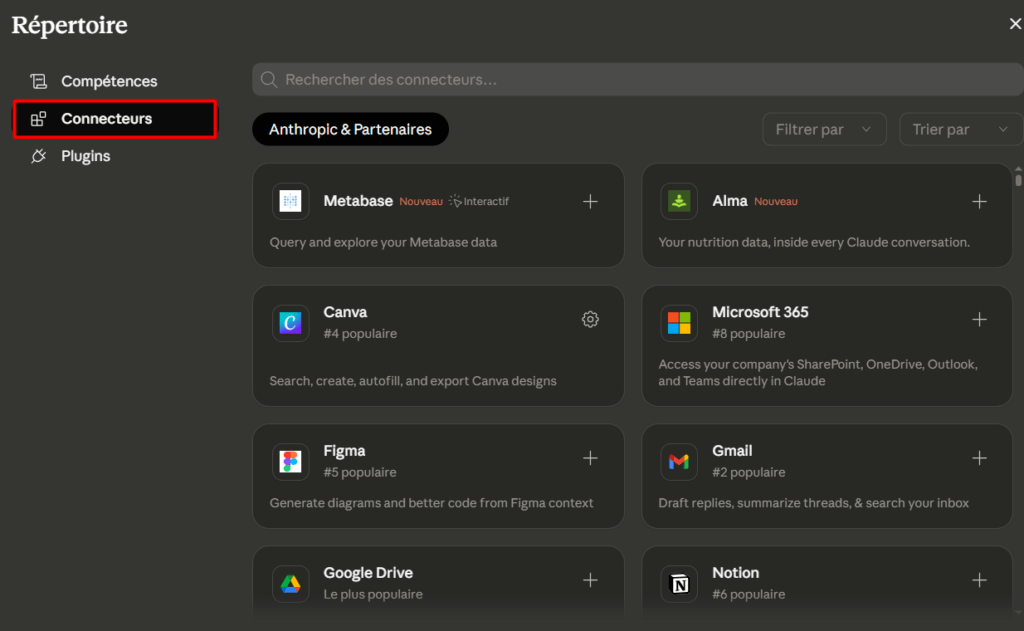Open the Metabase connector title
The height and width of the screenshot is (631, 1024).
click(358, 201)
